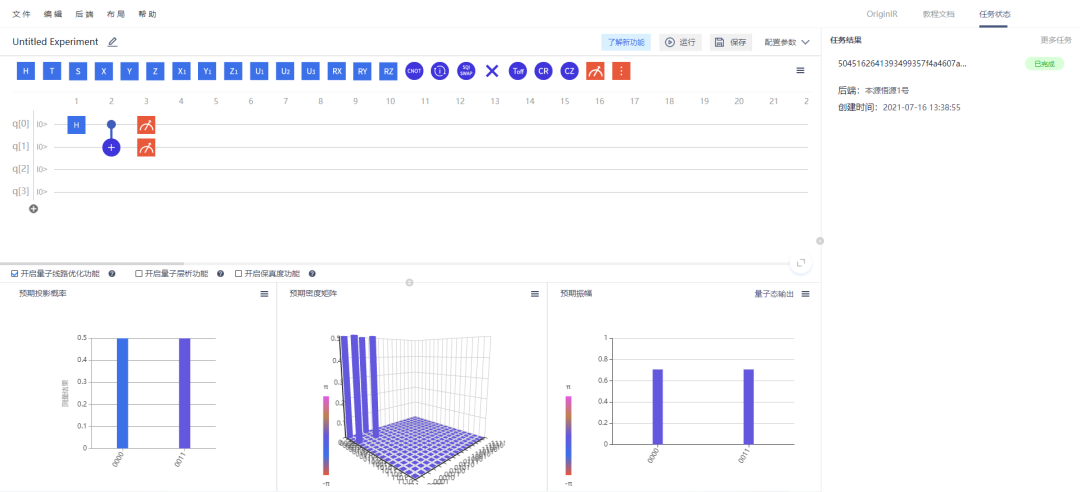Image resolution: width=1080 pixels, height=492 pixels.
Task: Open circuit area hamburger menu
Action: click(x=800, y=70)
